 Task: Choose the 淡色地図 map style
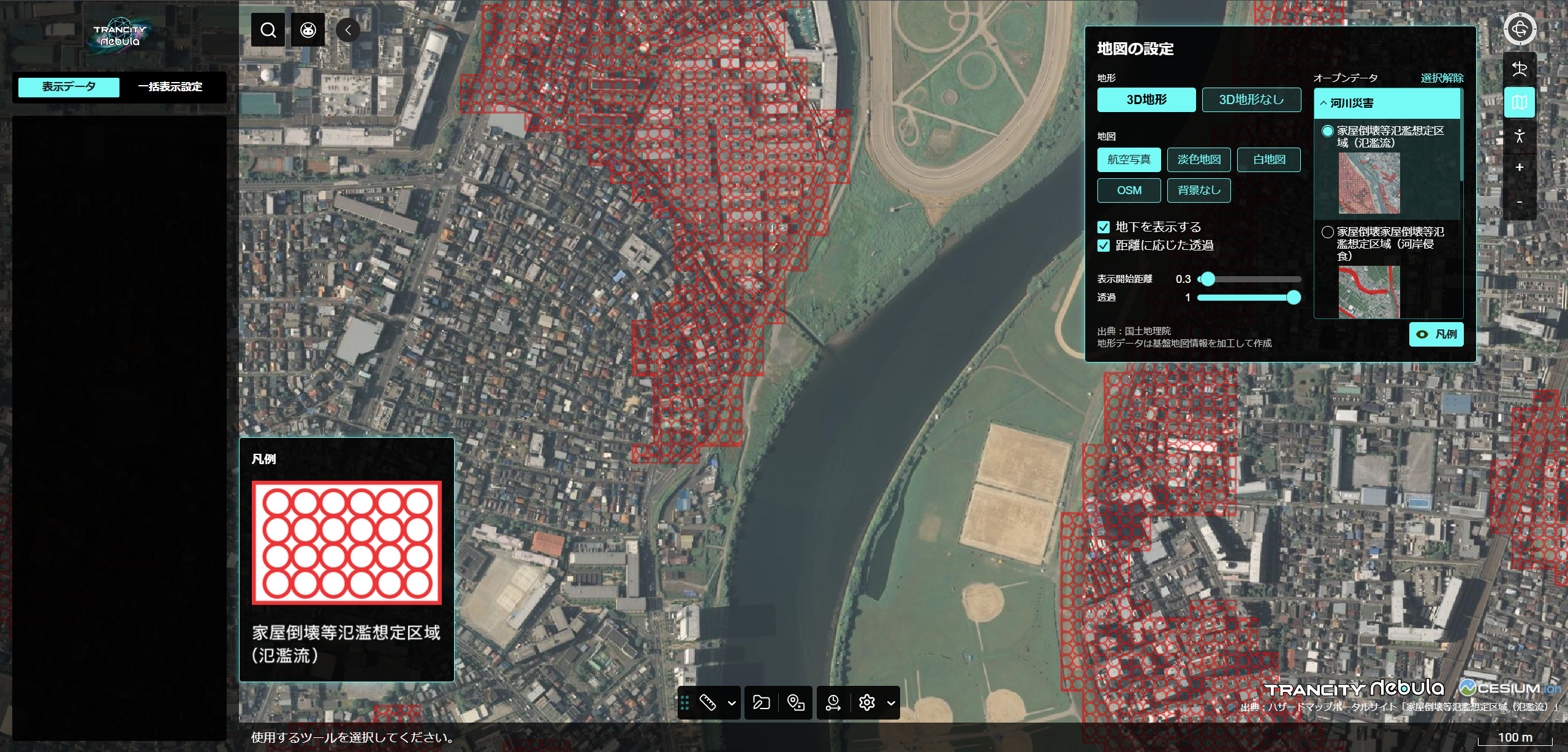pos(1199,160)
